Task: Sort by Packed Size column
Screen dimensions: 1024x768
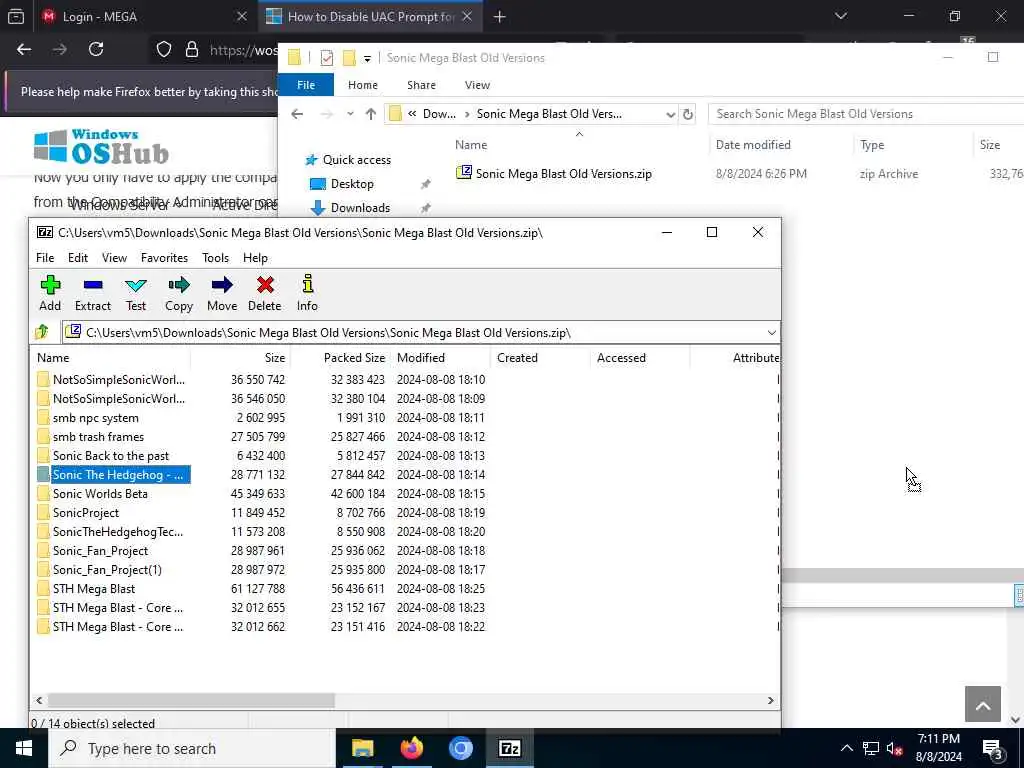Action: 340,358
